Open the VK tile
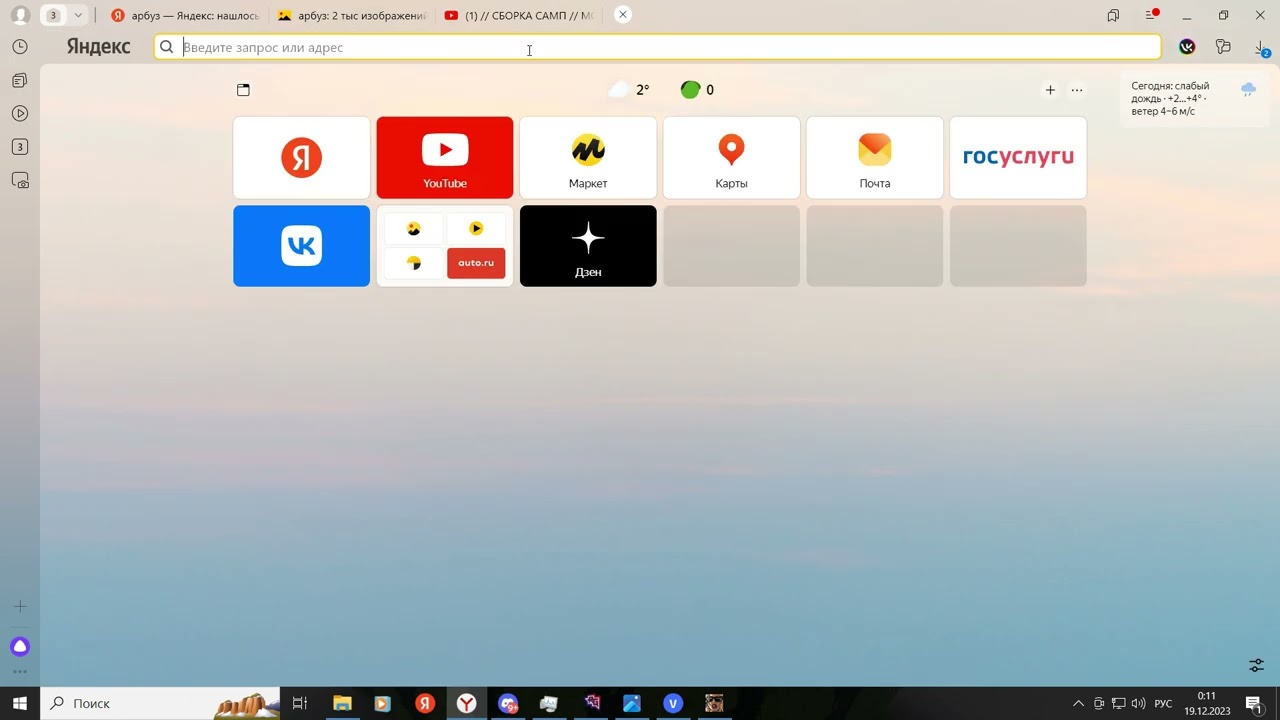 [x=301, y=246]
